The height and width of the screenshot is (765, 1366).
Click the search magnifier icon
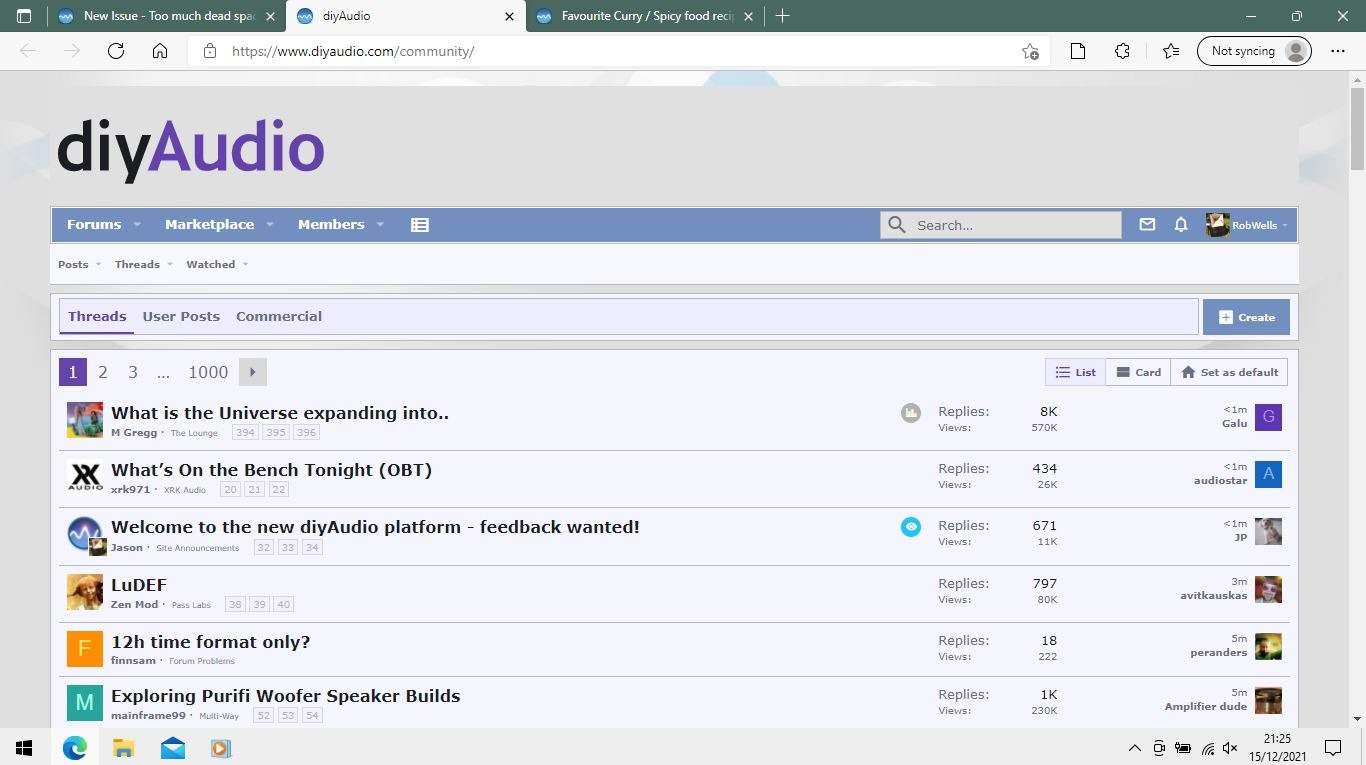tap(897, 225)
